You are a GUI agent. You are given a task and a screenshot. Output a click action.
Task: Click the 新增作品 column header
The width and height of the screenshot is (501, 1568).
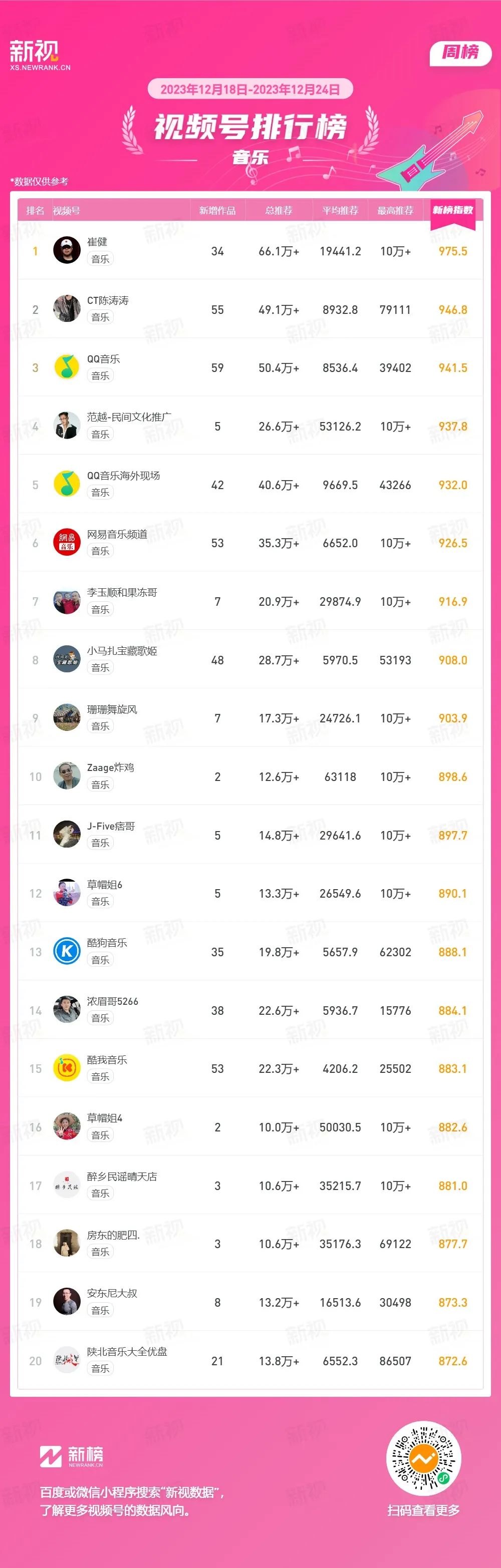click(x=217, y=211)
